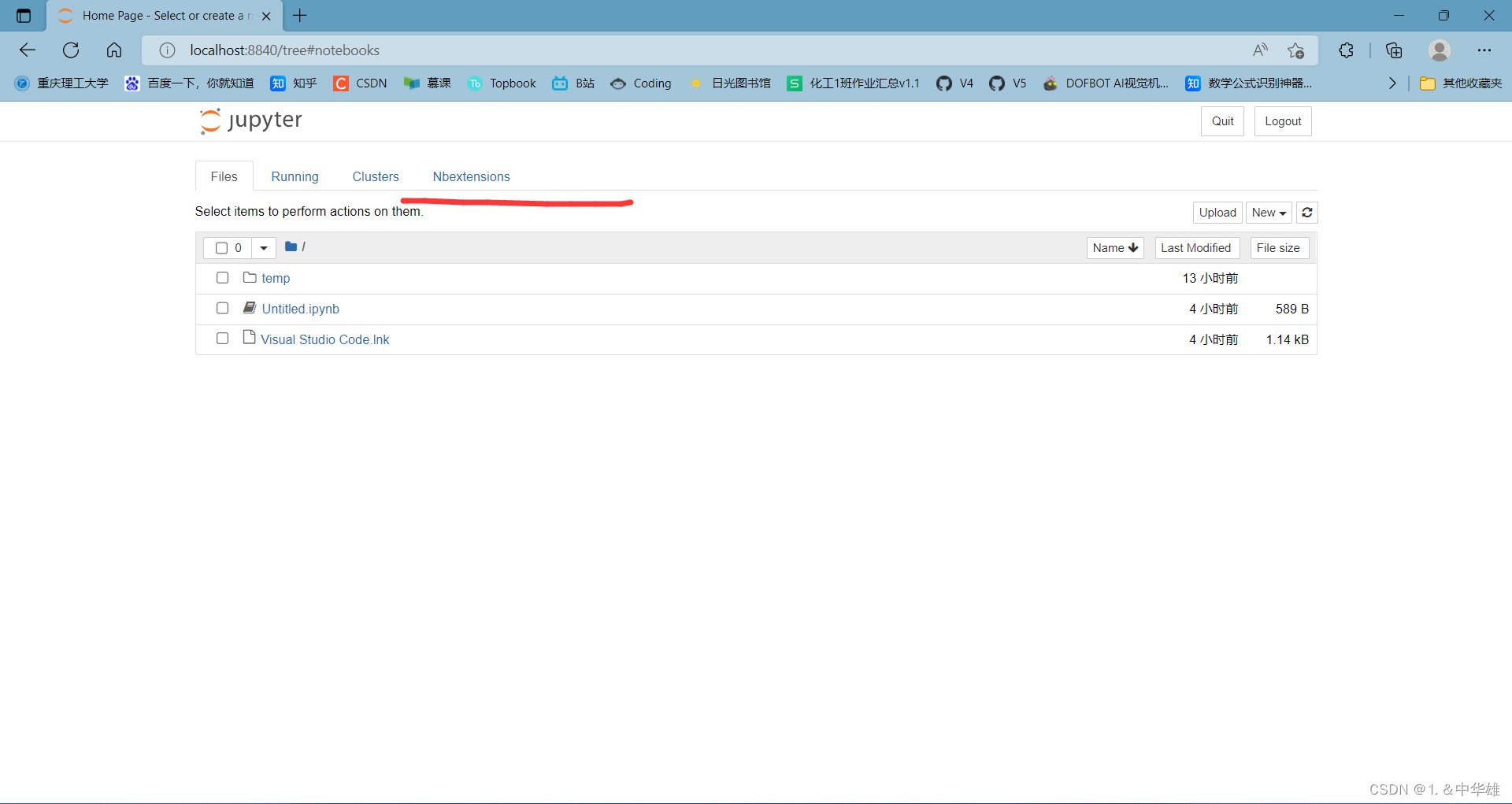Open the 数学公式识别神器 bookmark
1512x804 pixels.
pos(1249,83)
